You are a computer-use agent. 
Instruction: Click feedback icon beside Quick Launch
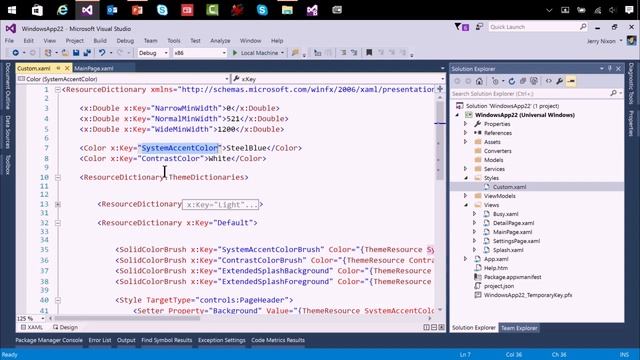point(479,27)
